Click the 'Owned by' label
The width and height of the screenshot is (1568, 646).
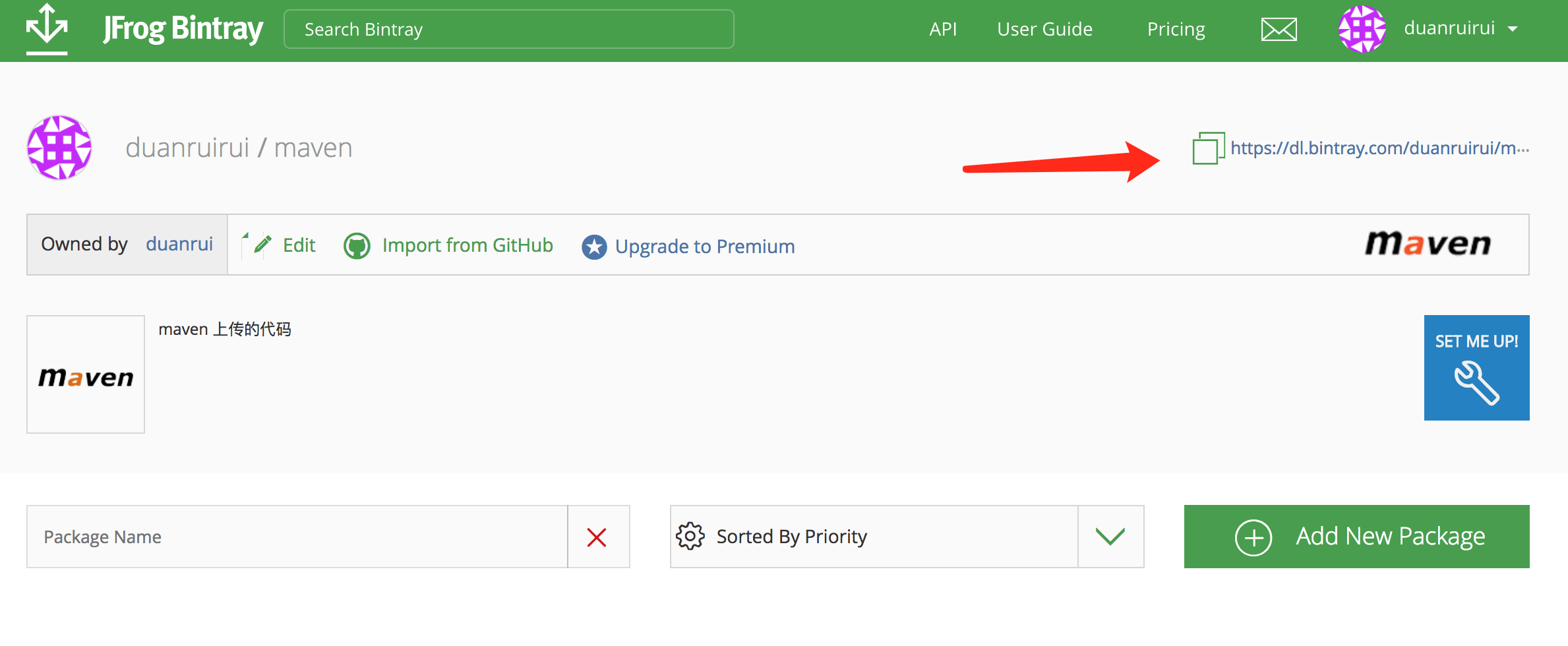coord(84,244)
